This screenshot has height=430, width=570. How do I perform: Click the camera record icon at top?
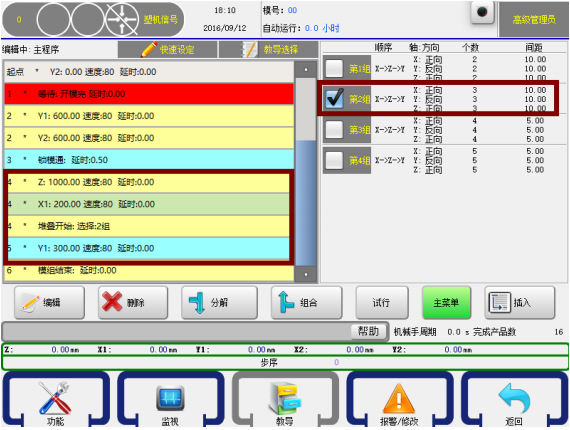pyautogui.click(x=482, y=12)
